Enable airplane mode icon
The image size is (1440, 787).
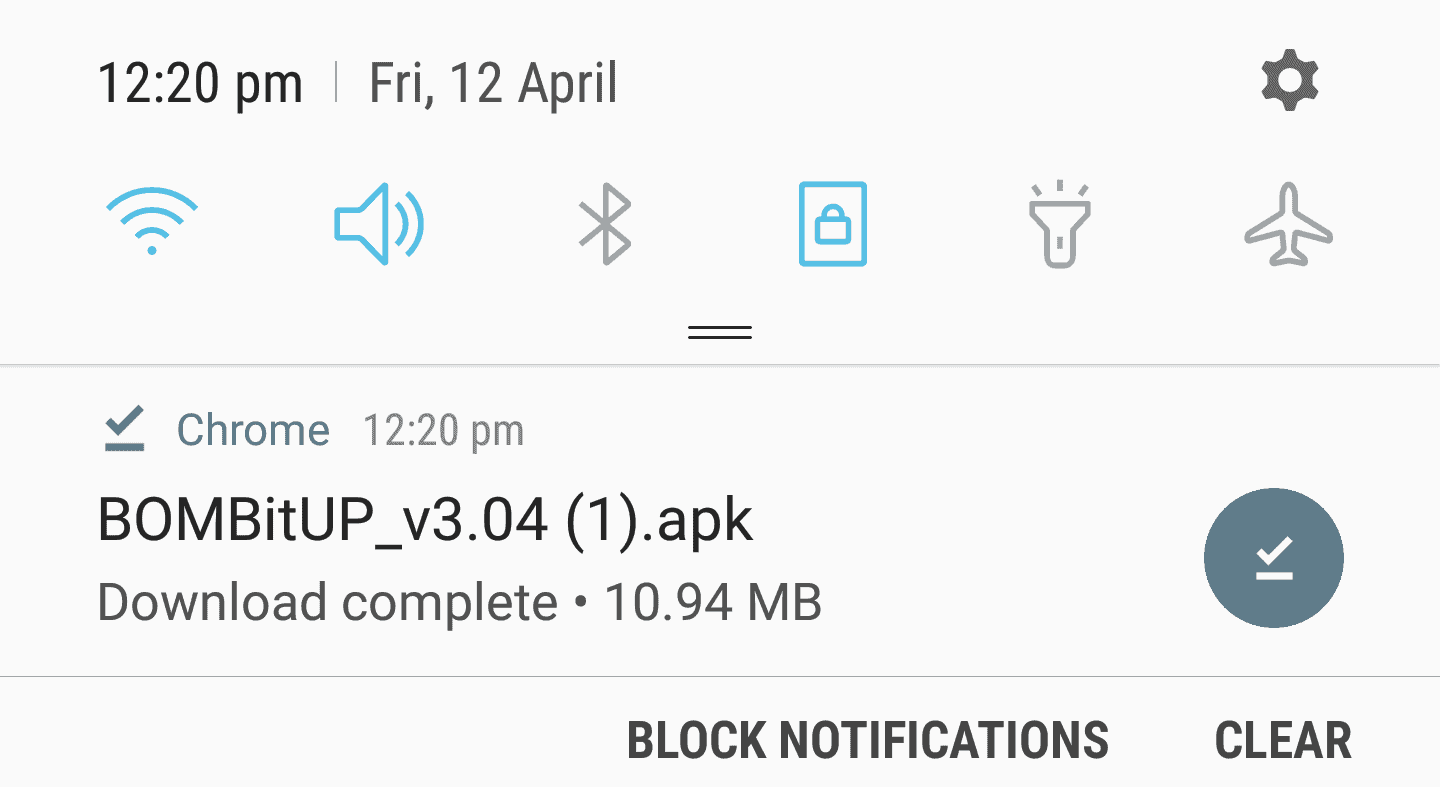tap(1288, 224)
